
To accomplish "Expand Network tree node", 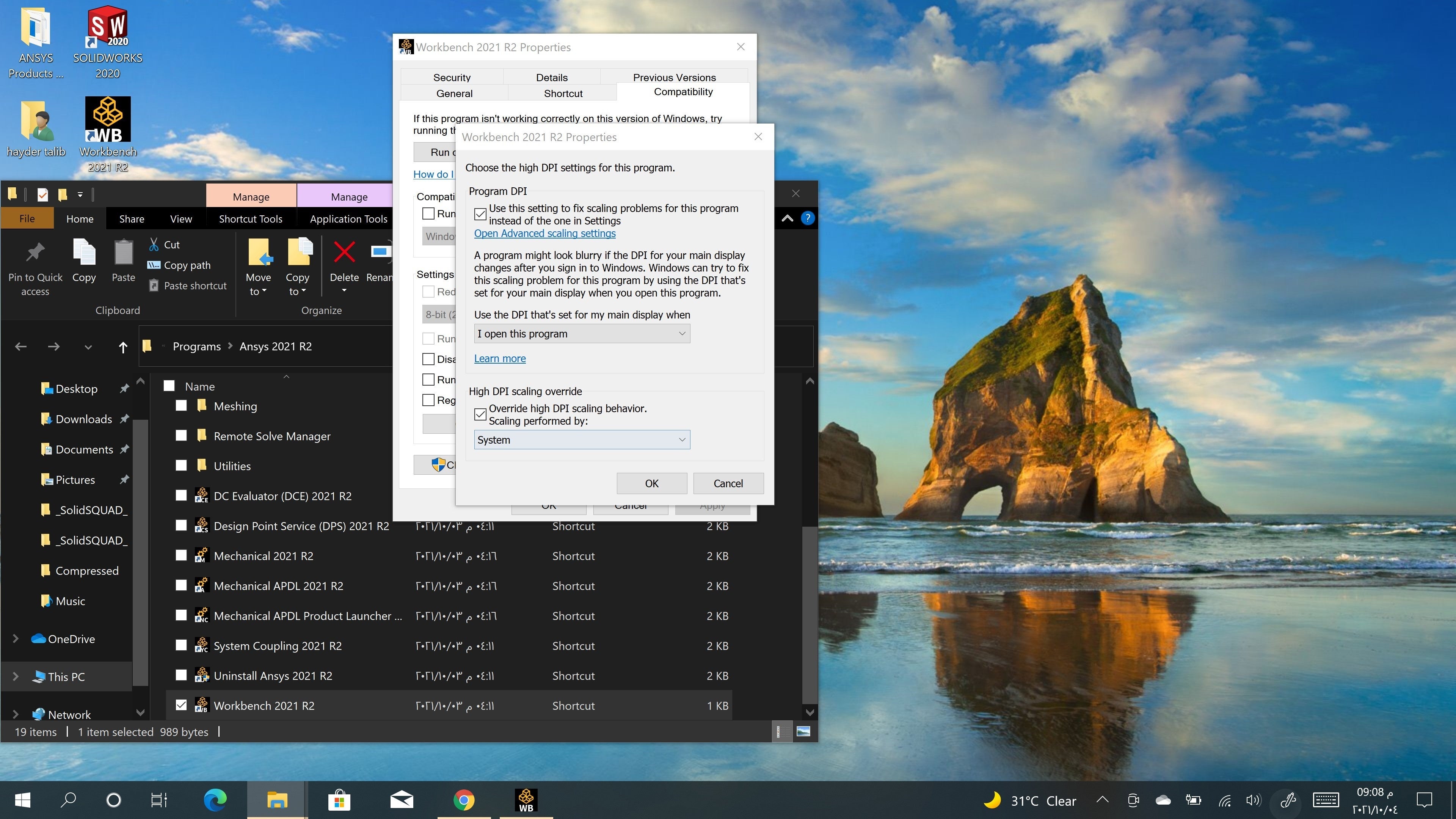I will (15, 714).
